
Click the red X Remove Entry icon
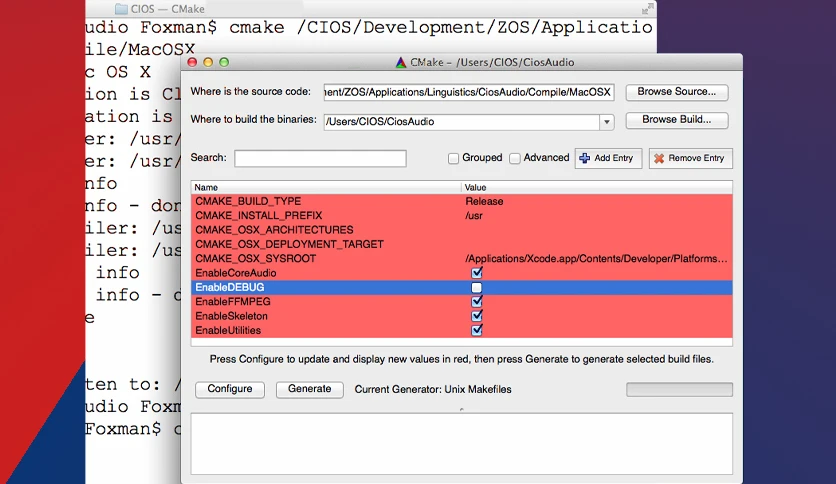[x=659, y=158]
